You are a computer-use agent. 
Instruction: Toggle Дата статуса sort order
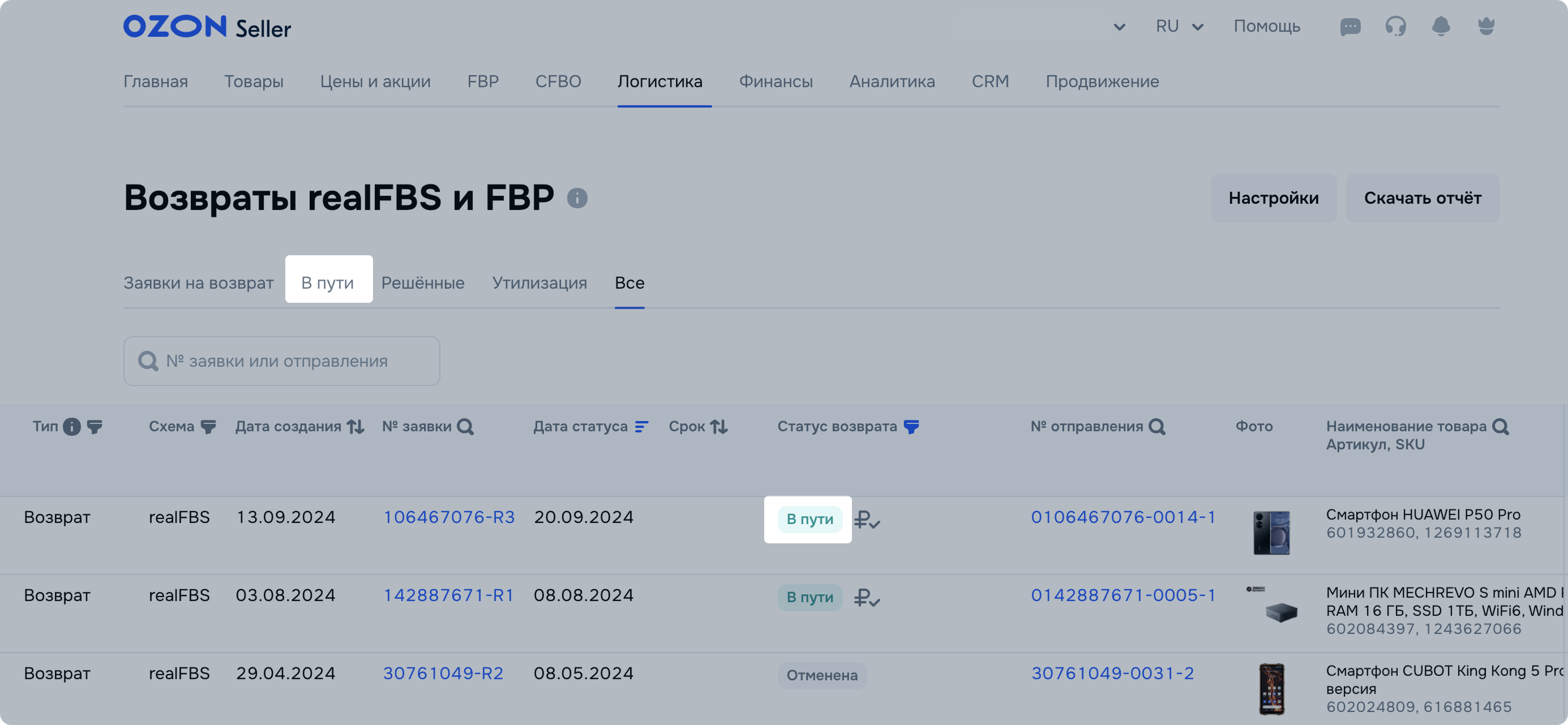641,427
